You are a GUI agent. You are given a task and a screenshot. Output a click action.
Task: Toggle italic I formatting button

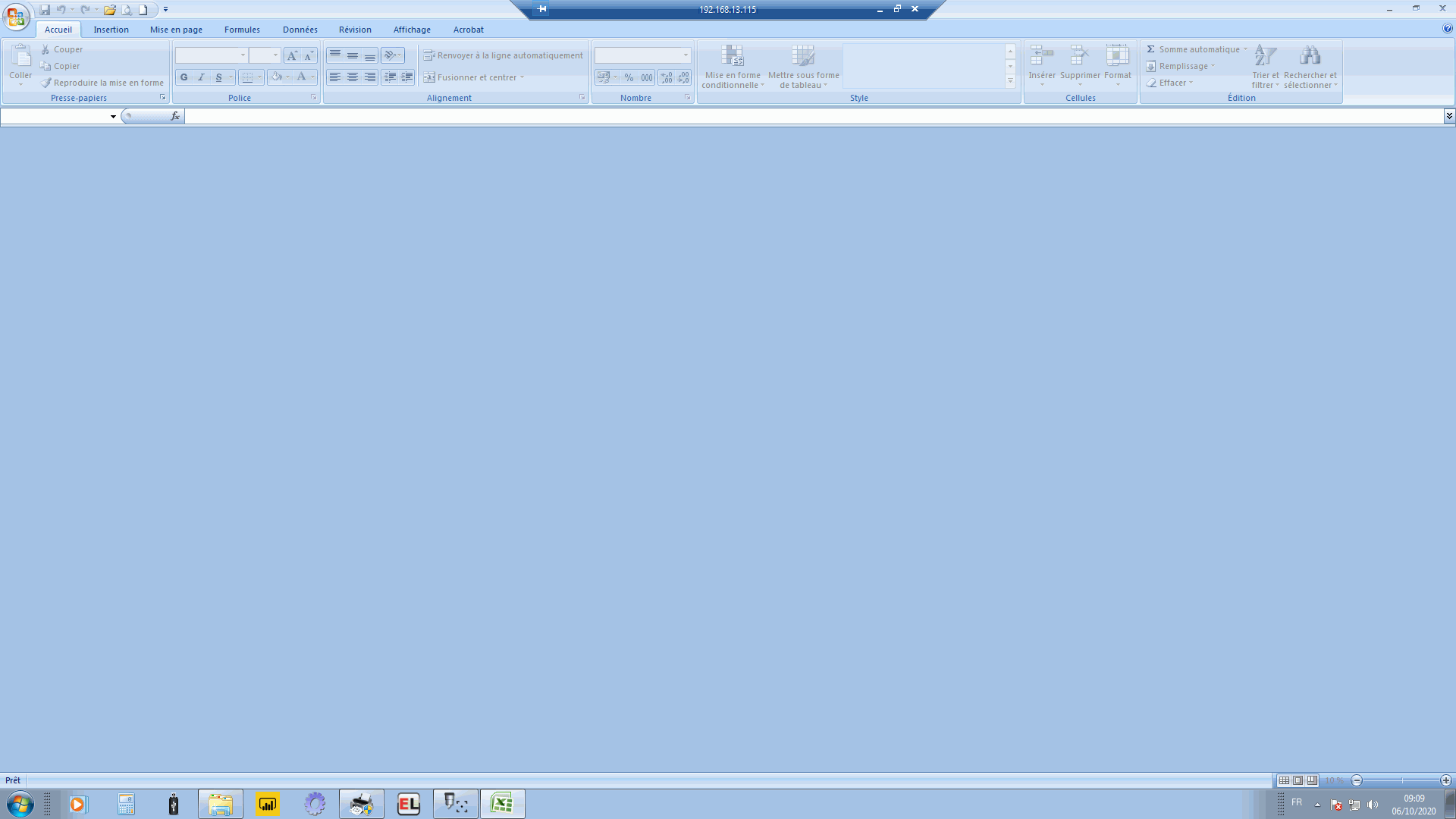coord(201,77)
